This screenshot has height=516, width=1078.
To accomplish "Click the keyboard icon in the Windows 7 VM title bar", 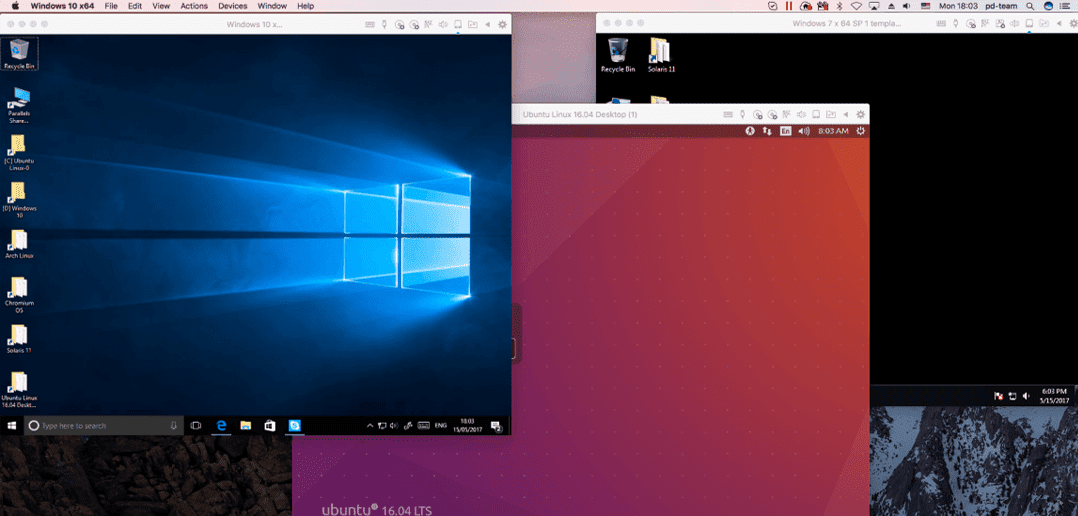I will [x=940, y=24].
